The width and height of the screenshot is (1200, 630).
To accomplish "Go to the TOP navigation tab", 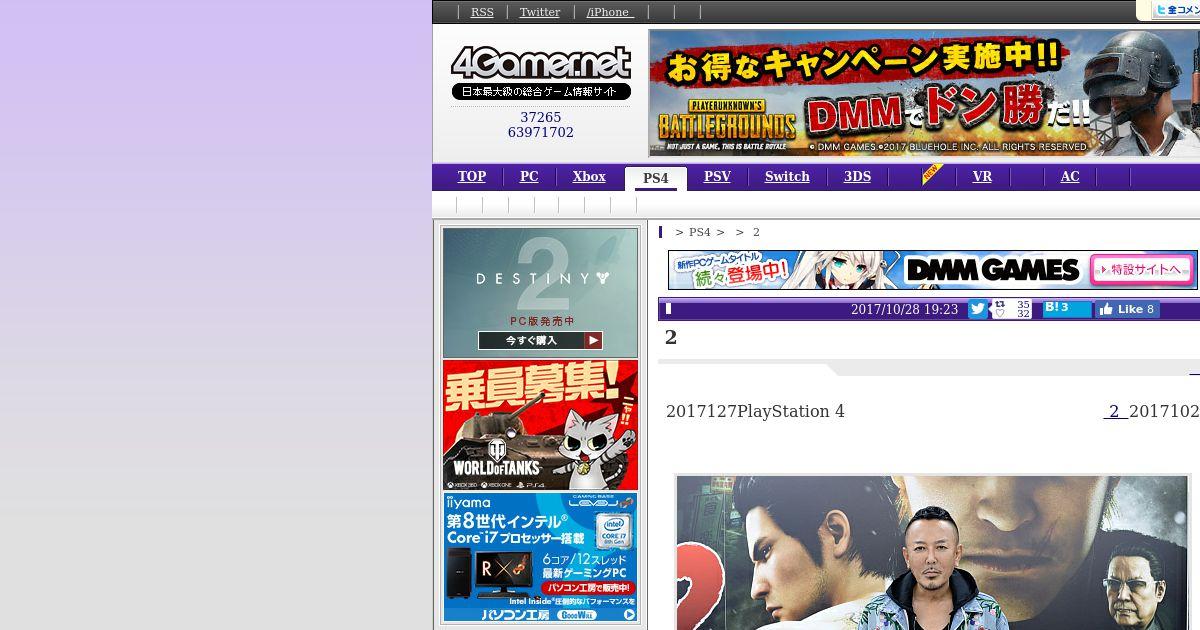I will click(x=472, y=177).
